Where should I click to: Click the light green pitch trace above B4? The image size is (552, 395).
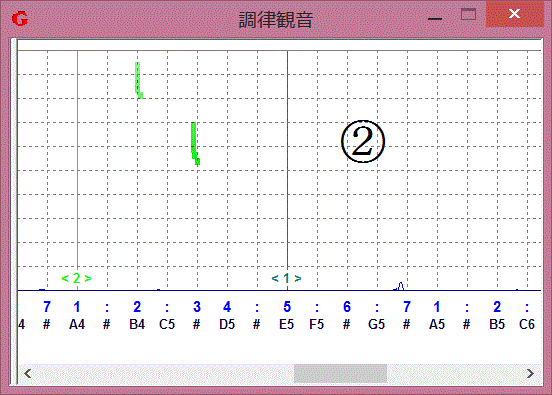(139, 80)
